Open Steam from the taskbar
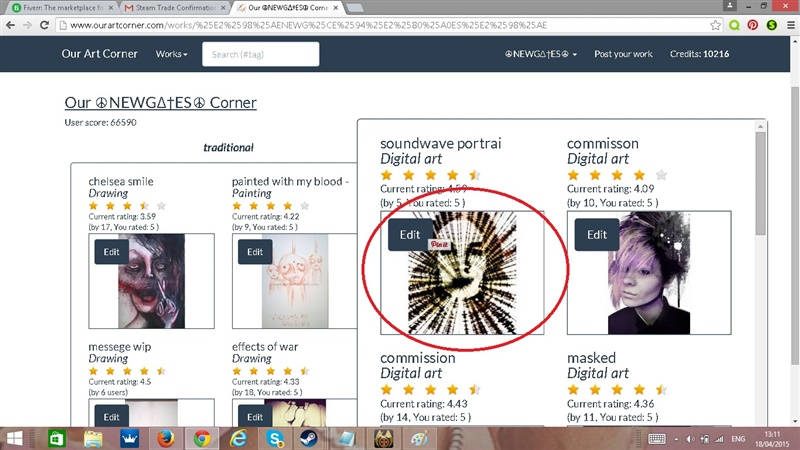 point(308,439)
